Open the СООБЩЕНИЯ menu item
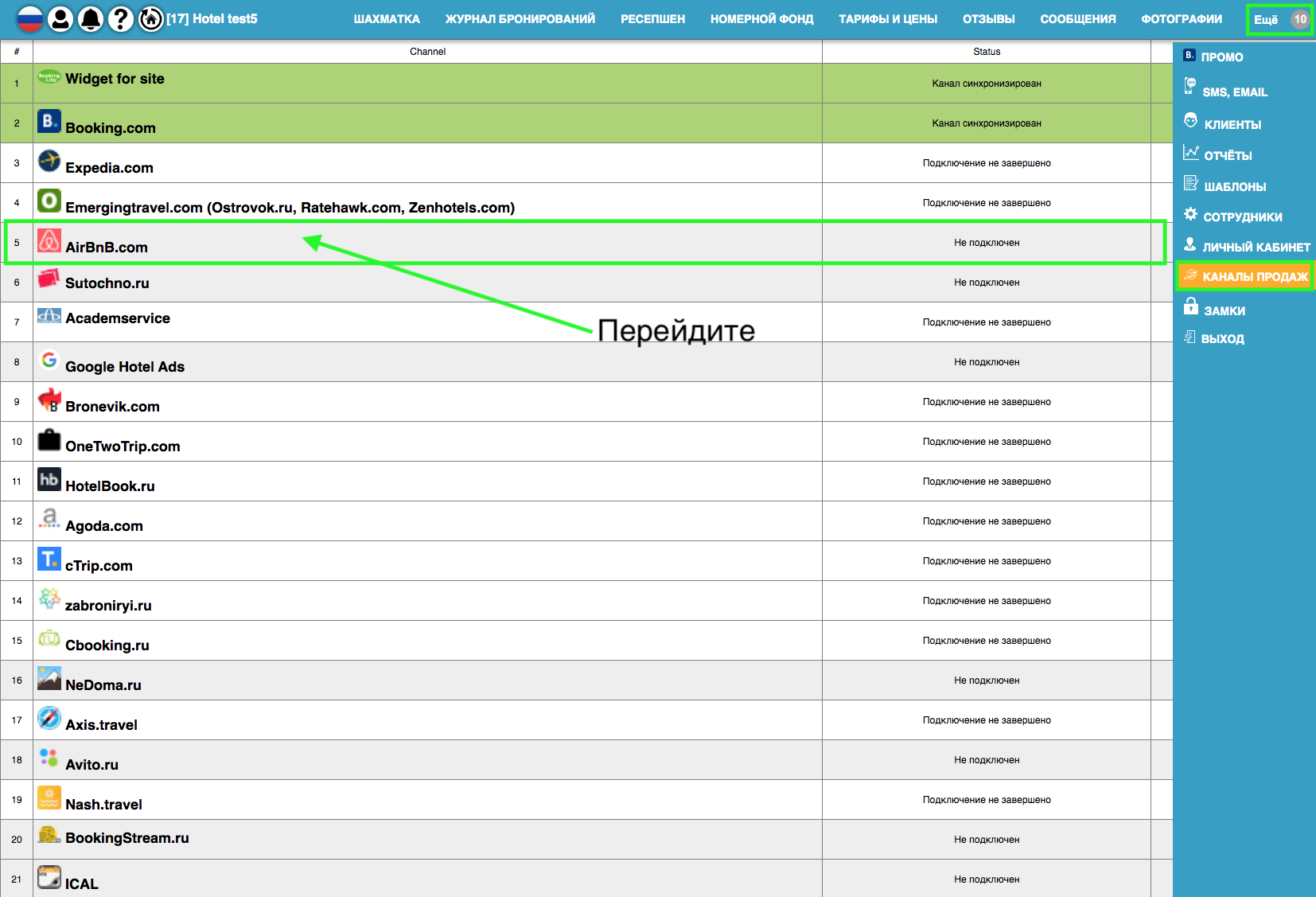The height and width of the screenshot is (897, 1316). (x=1078, y=19)
